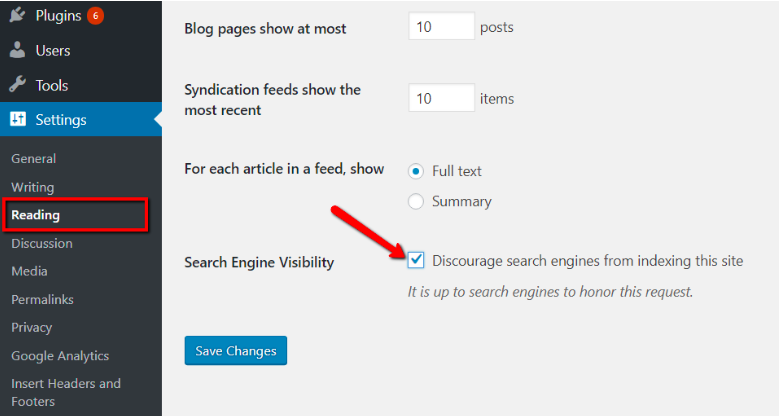Open the Writing settings page
The height and width of the screenshot is (416, 779).
click(x=33, y=187)
